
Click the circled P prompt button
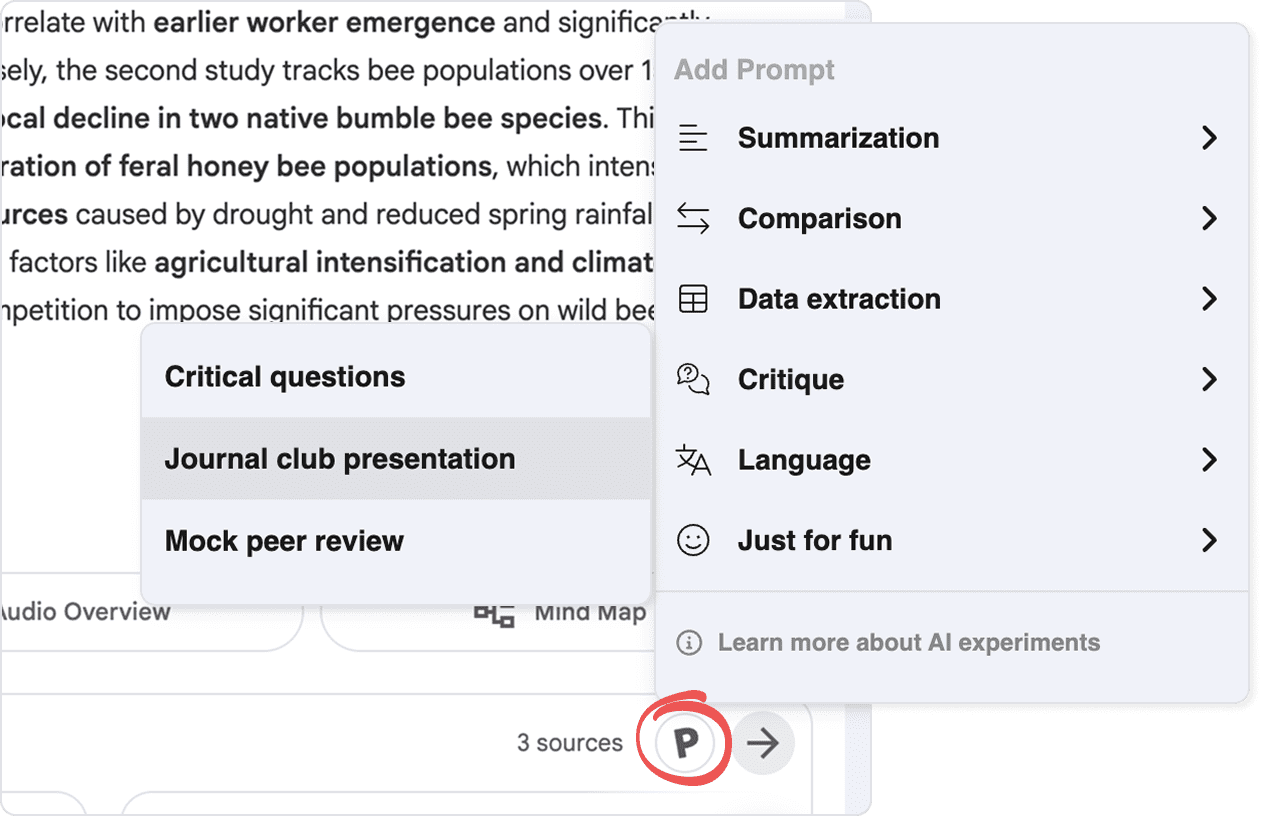click(685, 743)
